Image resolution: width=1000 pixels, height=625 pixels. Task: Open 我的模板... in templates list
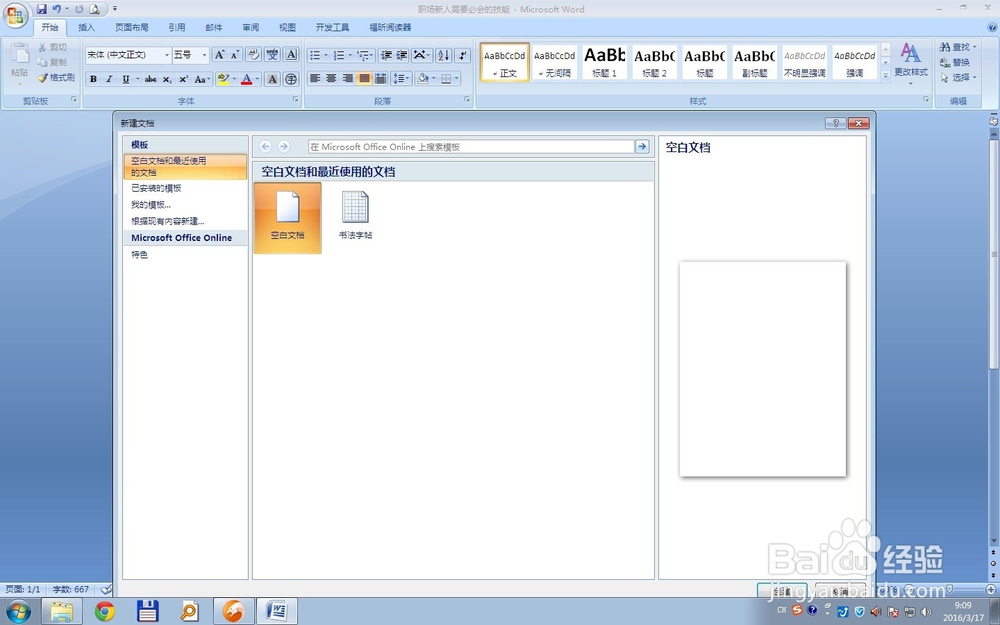(151, 205)
